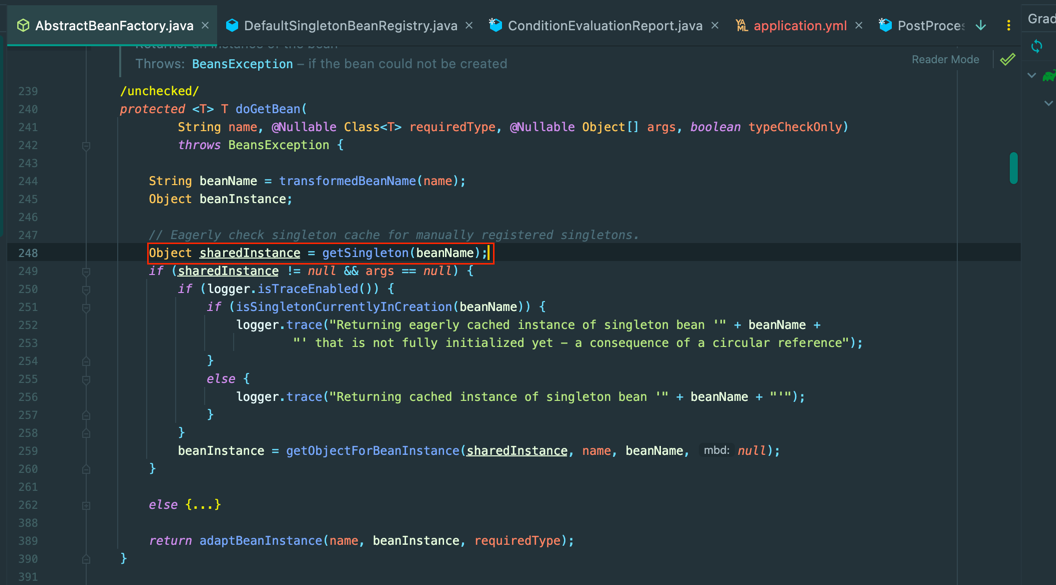Switch to application.yml tab
1056x585 pixels.
[800, 26]
